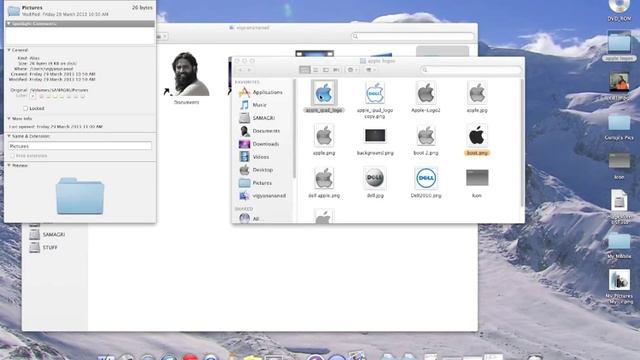Select the Dell2010.png file

pyautogui.click(x=426, y=182)
